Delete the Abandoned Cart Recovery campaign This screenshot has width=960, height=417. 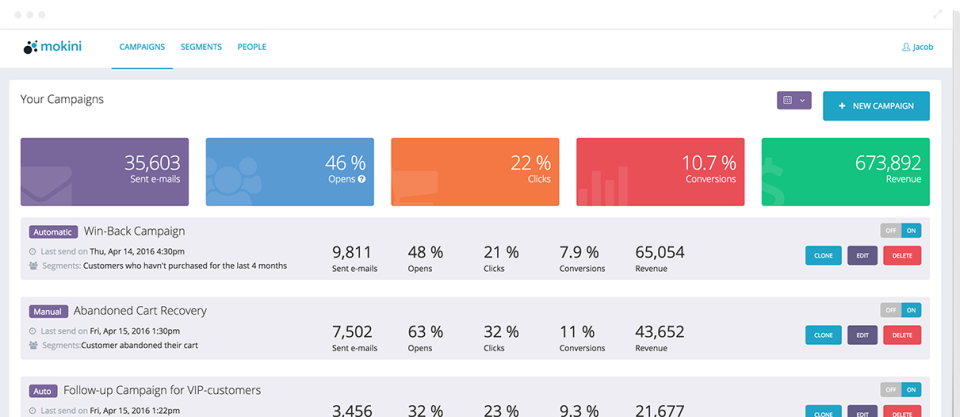[x=902, y=335]
